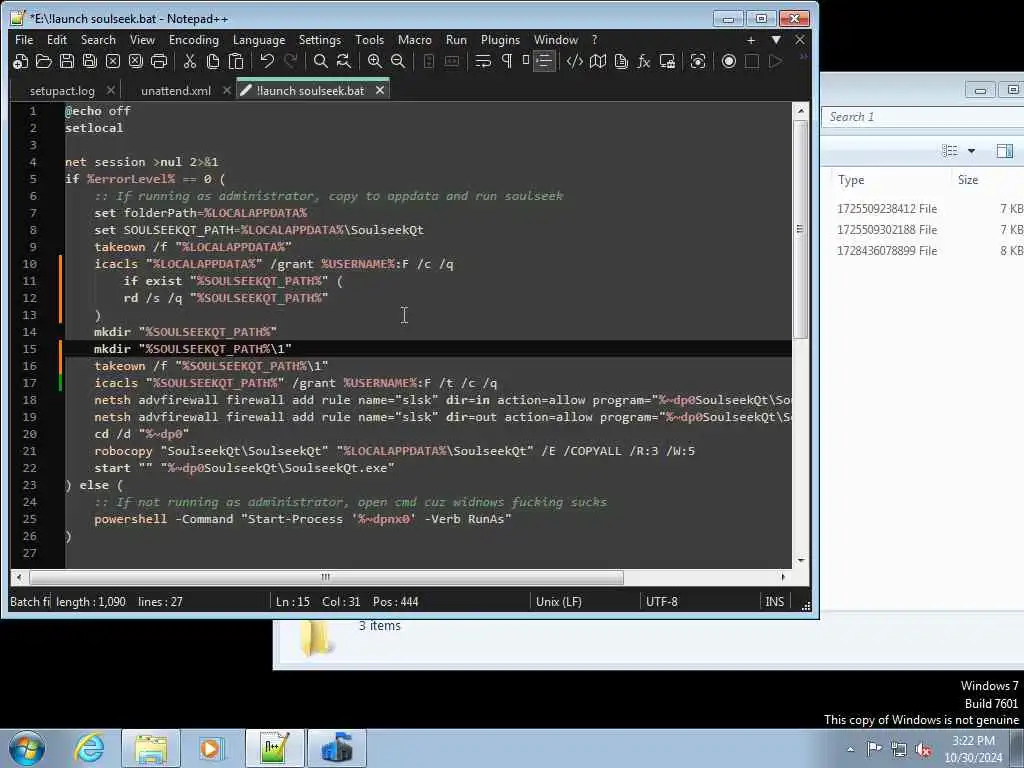
Task: Open the Replace tool icon
Action: pyautogui.click(x=344, y=61)
